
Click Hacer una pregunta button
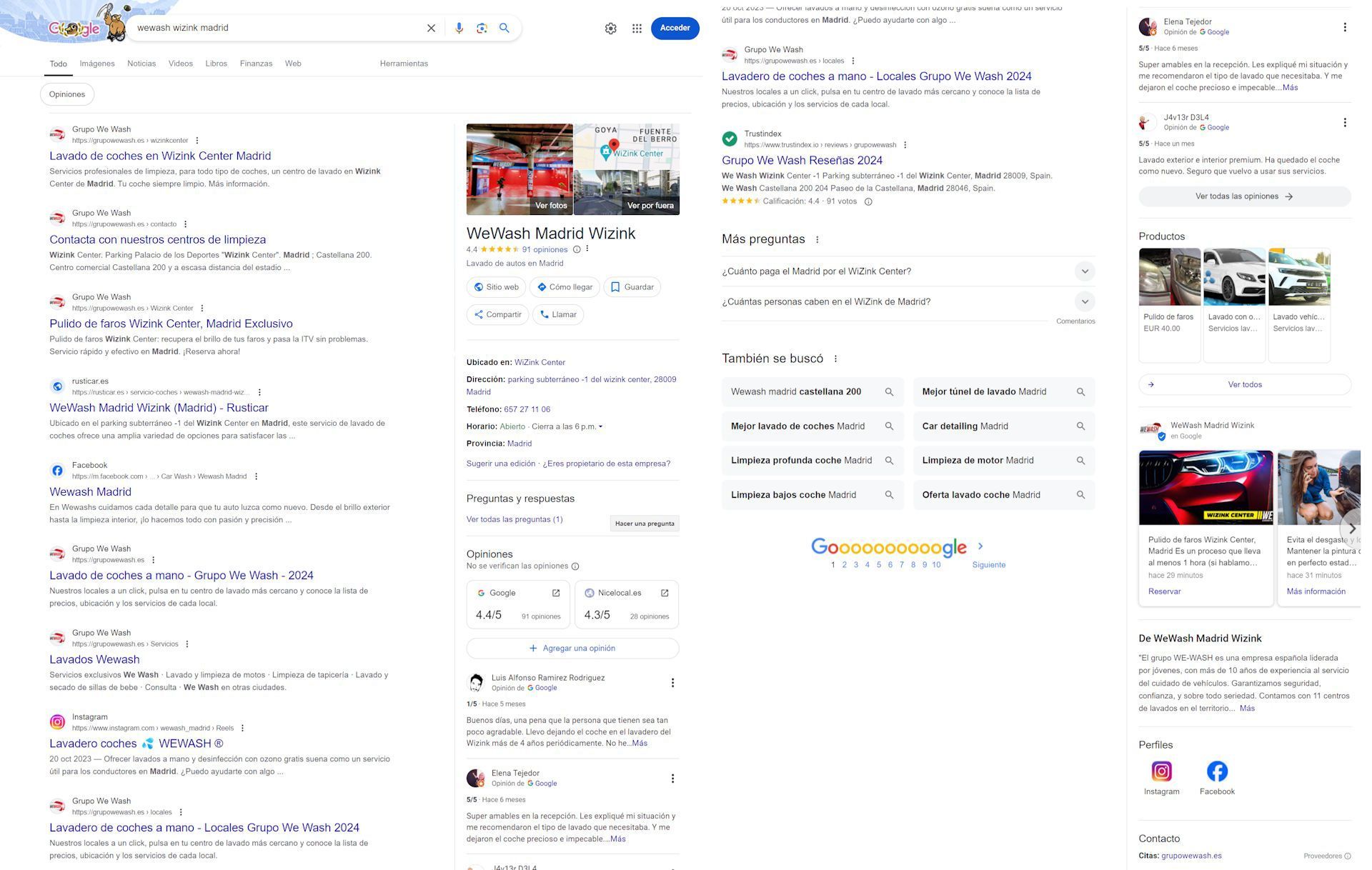tap(645, 524)
